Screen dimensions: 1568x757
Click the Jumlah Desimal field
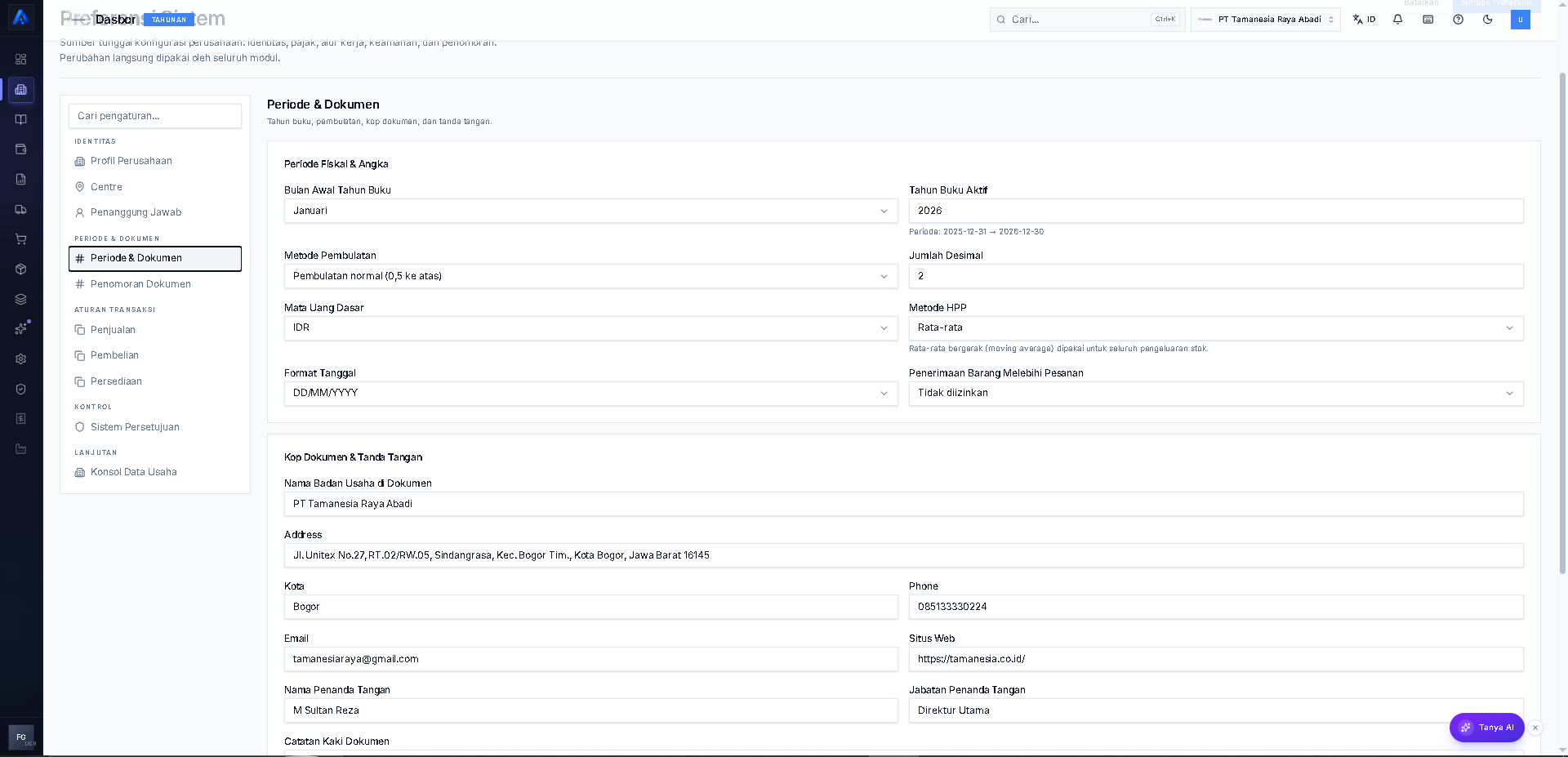coord(1216,276)
